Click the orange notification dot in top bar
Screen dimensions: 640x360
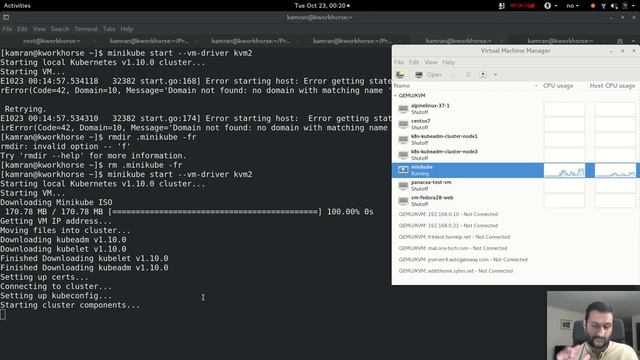[593, 6]
